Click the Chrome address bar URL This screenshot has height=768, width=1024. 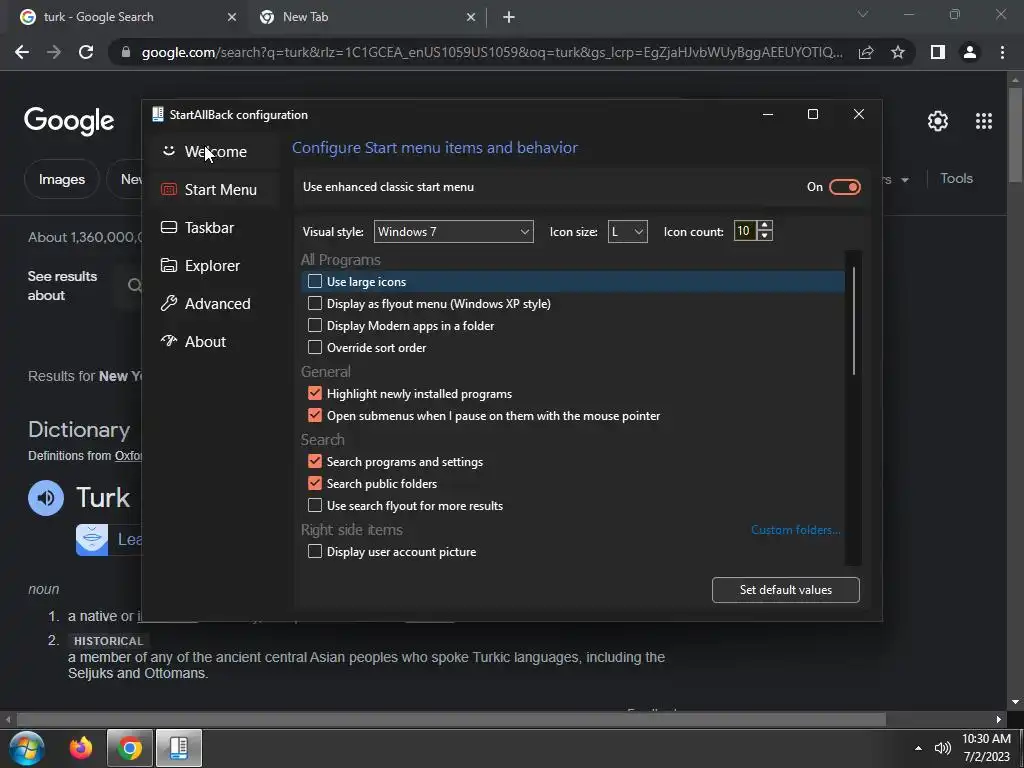(x=492, y=52)
